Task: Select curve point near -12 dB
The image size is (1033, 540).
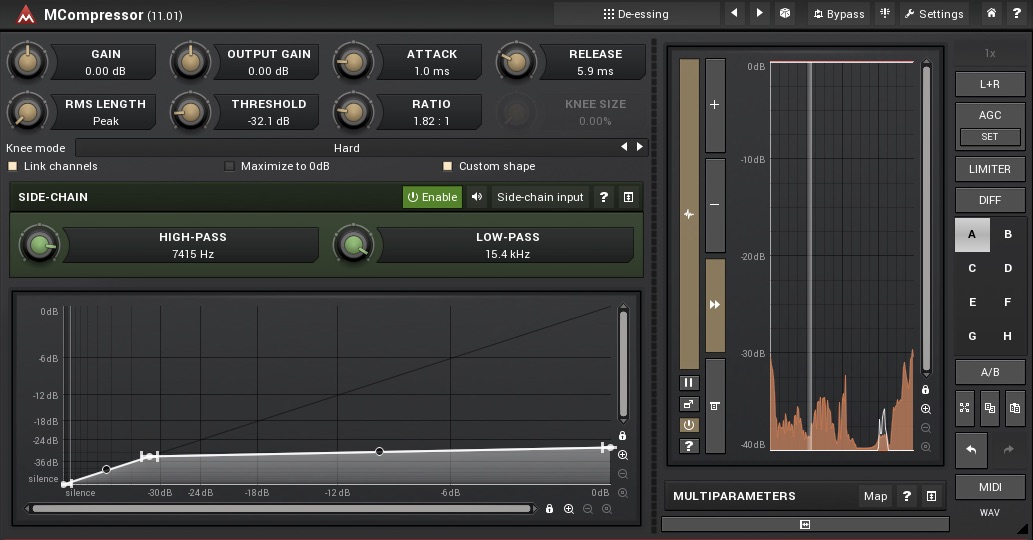Action: coord(379,451)
